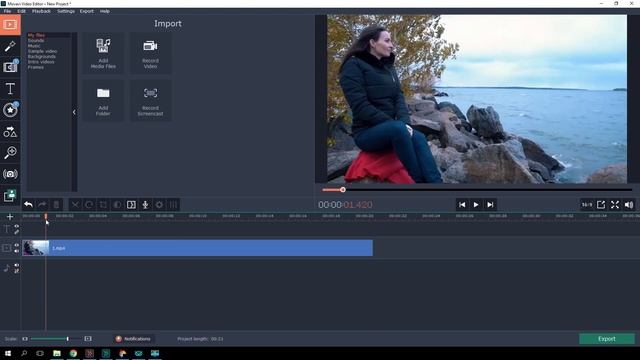Click the Split scissors icon

click(75, 205)
